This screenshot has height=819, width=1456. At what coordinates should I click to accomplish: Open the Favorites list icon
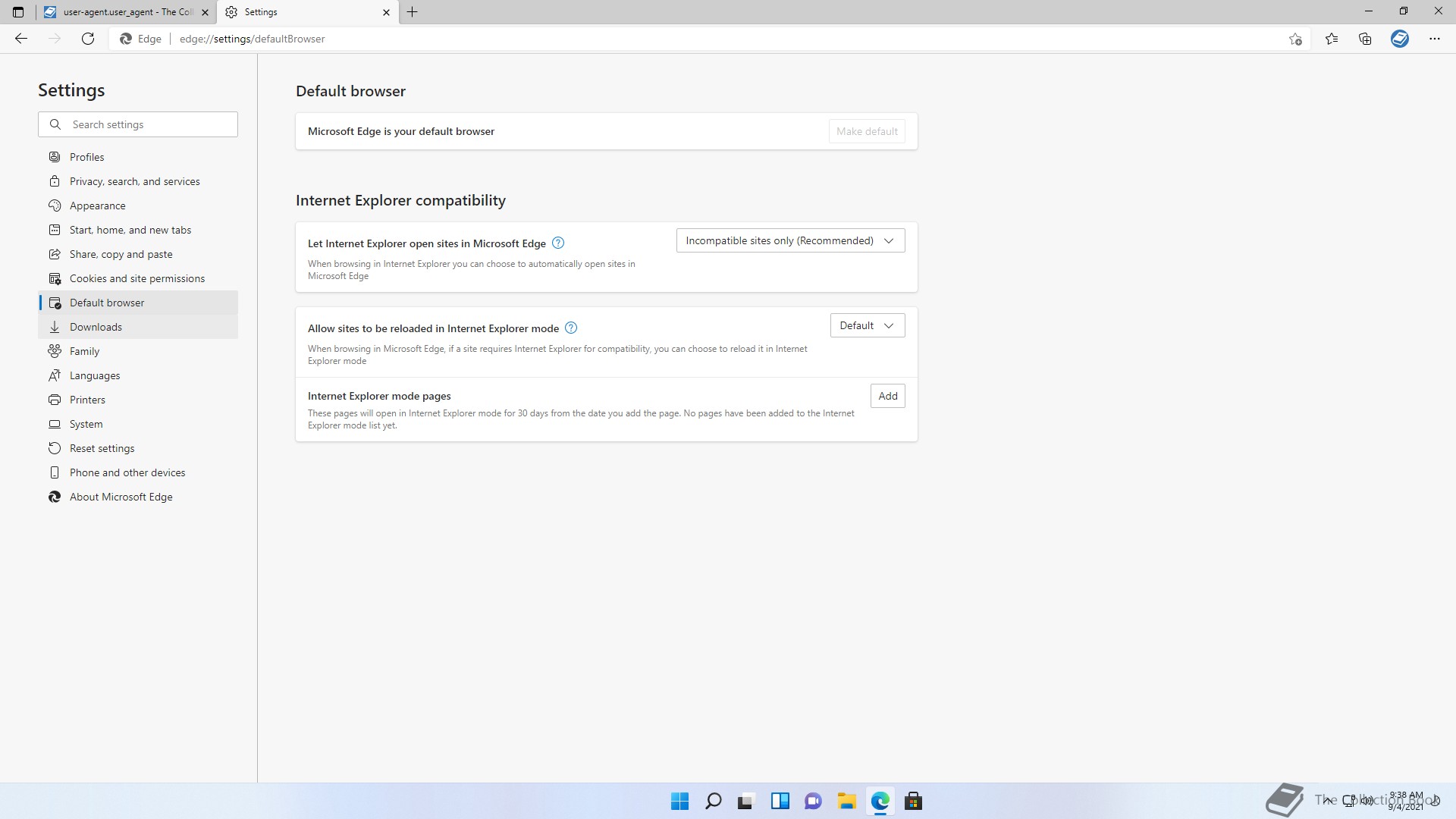[1332, 39]
